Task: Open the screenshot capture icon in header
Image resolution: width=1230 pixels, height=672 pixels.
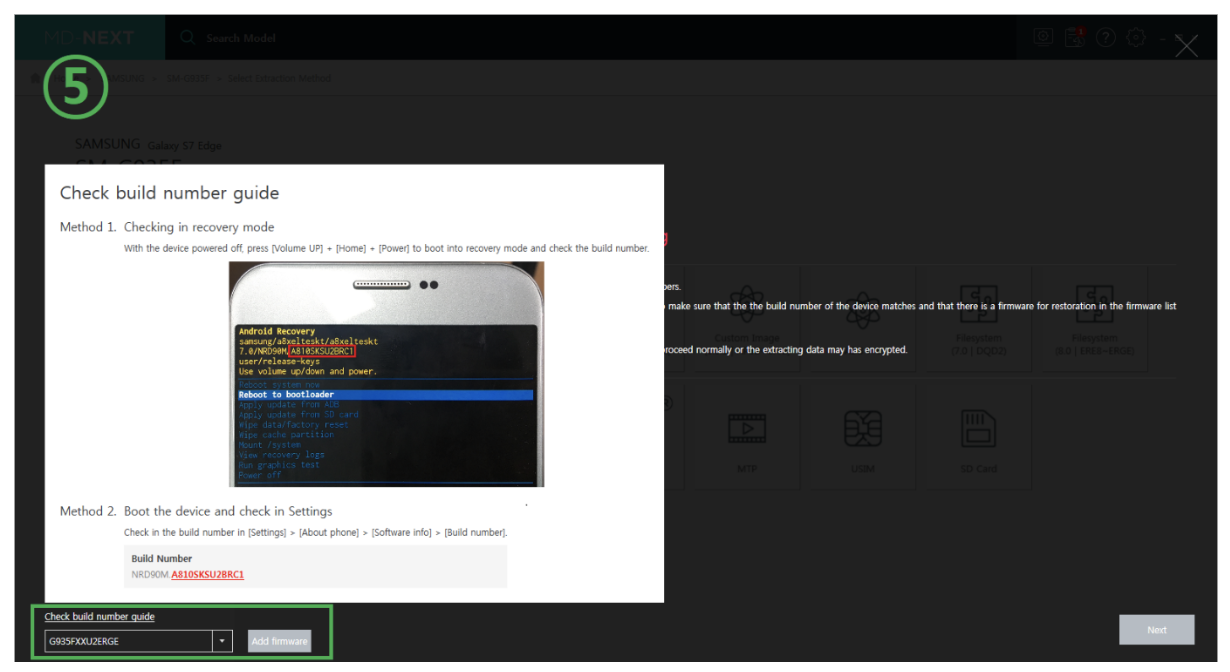Action: [x=1043, y=38]
